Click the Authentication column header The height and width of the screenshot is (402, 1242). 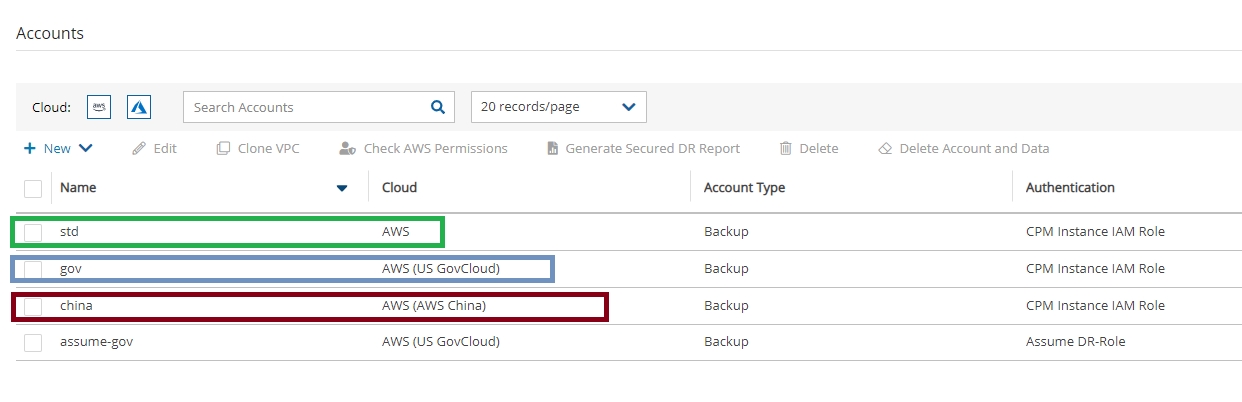[x=1070, y=187]
